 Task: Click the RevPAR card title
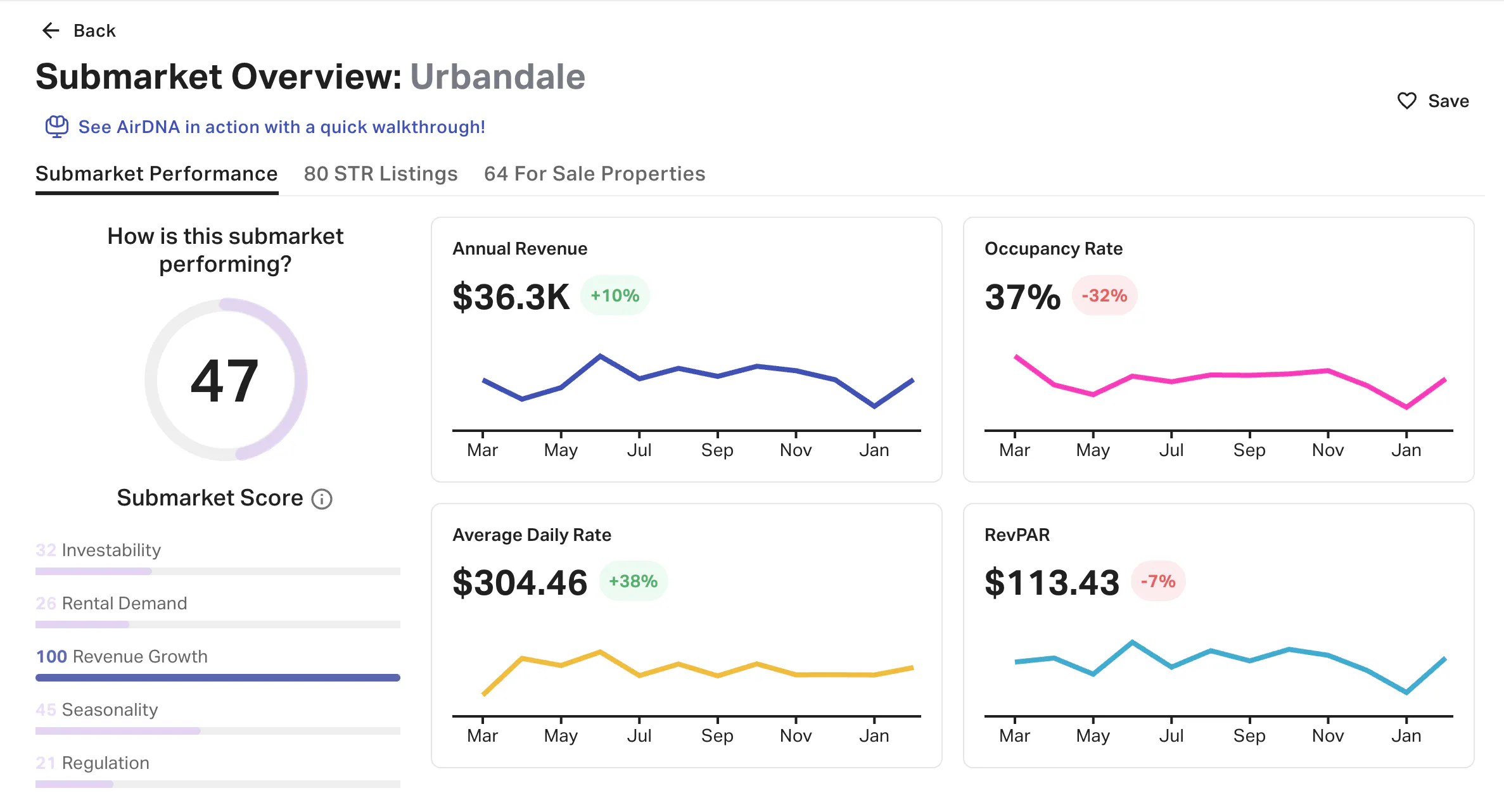[x=1017, y=535]
